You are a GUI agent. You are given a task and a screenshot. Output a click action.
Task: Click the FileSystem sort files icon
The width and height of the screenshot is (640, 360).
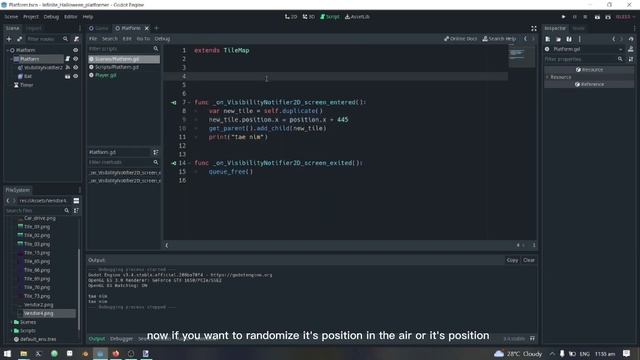tap(76, 211)
